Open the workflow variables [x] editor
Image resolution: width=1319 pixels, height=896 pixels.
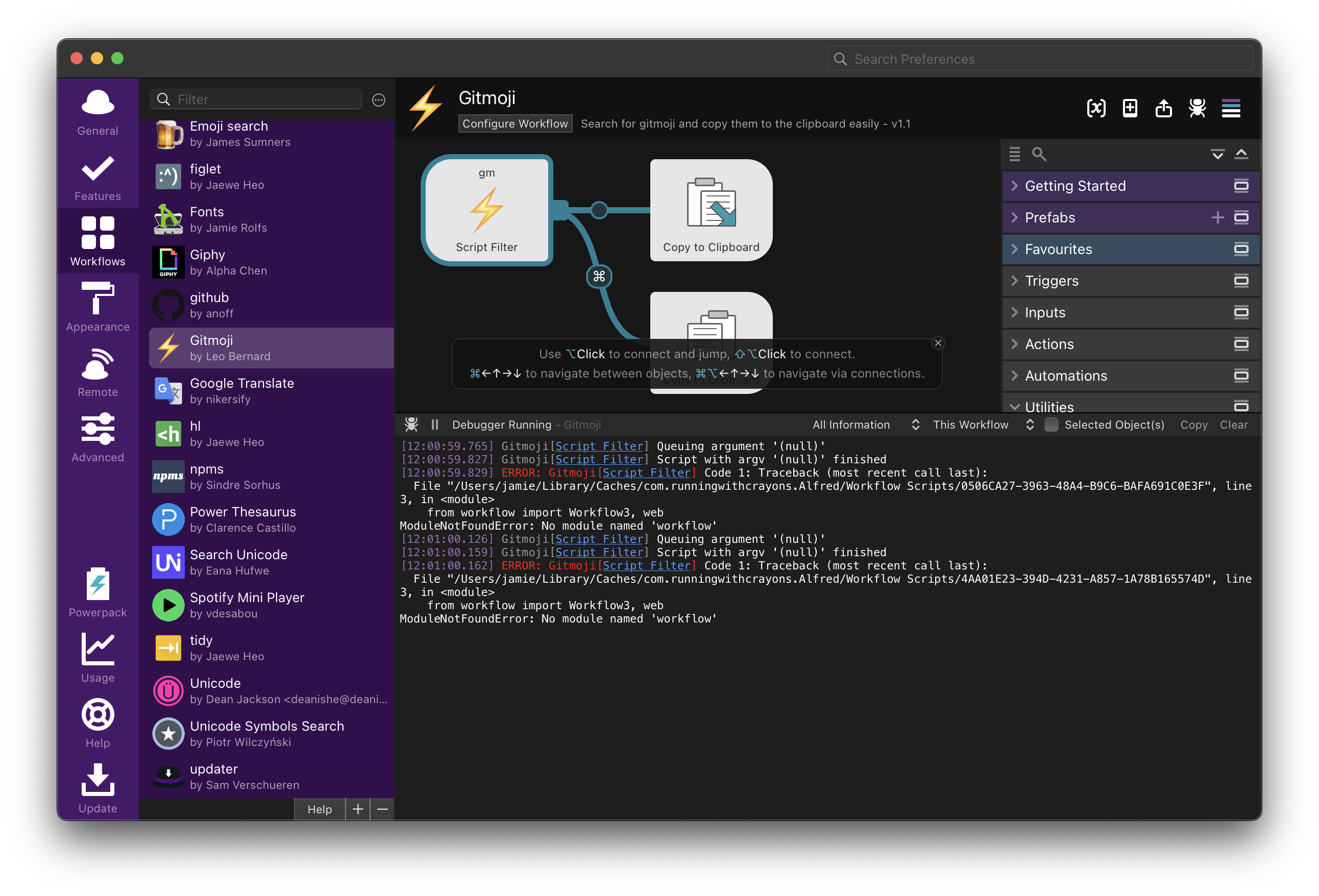pyautogui.click(x=1095, y=108)
